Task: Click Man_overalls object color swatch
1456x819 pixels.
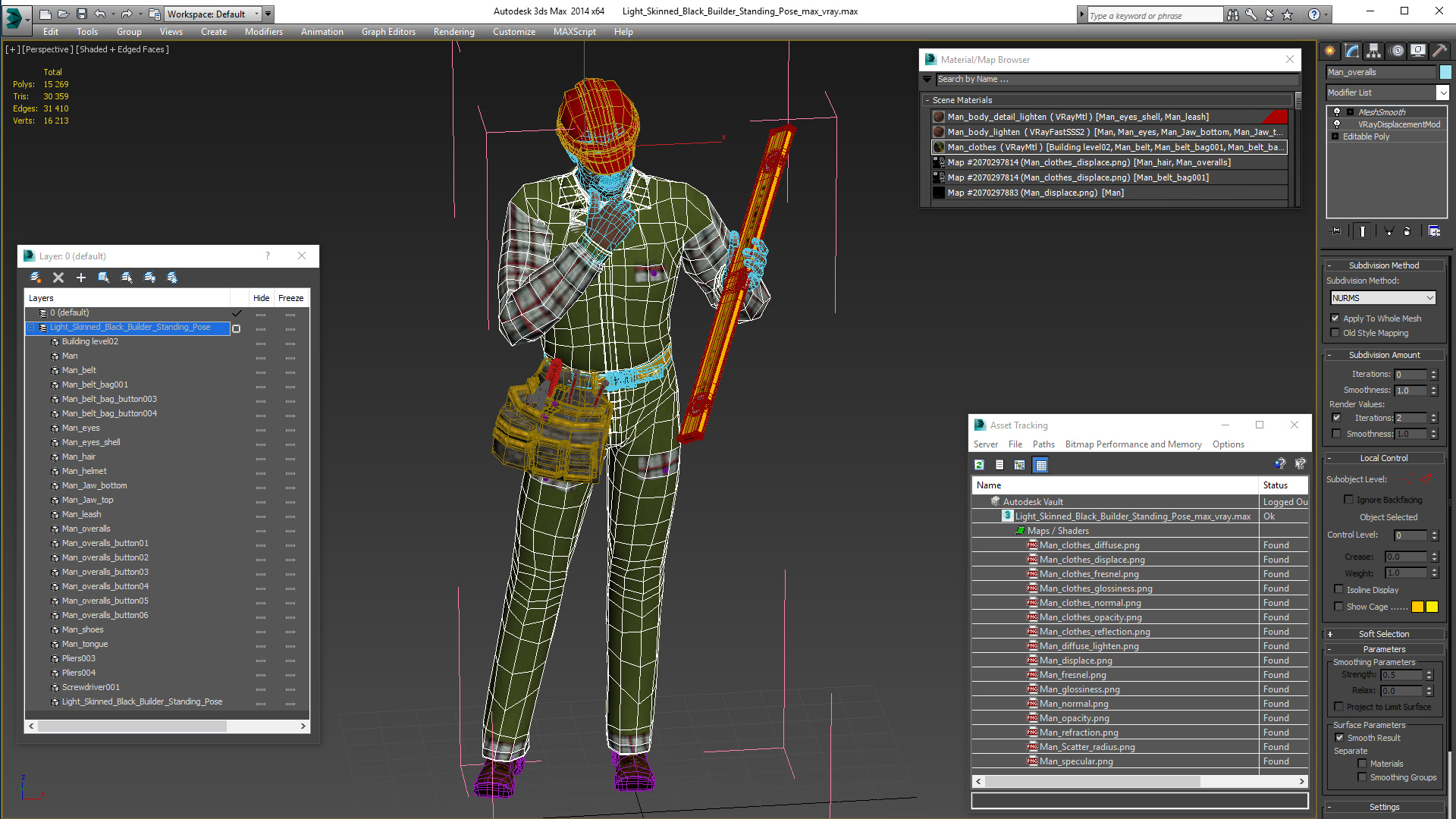Action: pyautogui.click(x=1445, y=72)
